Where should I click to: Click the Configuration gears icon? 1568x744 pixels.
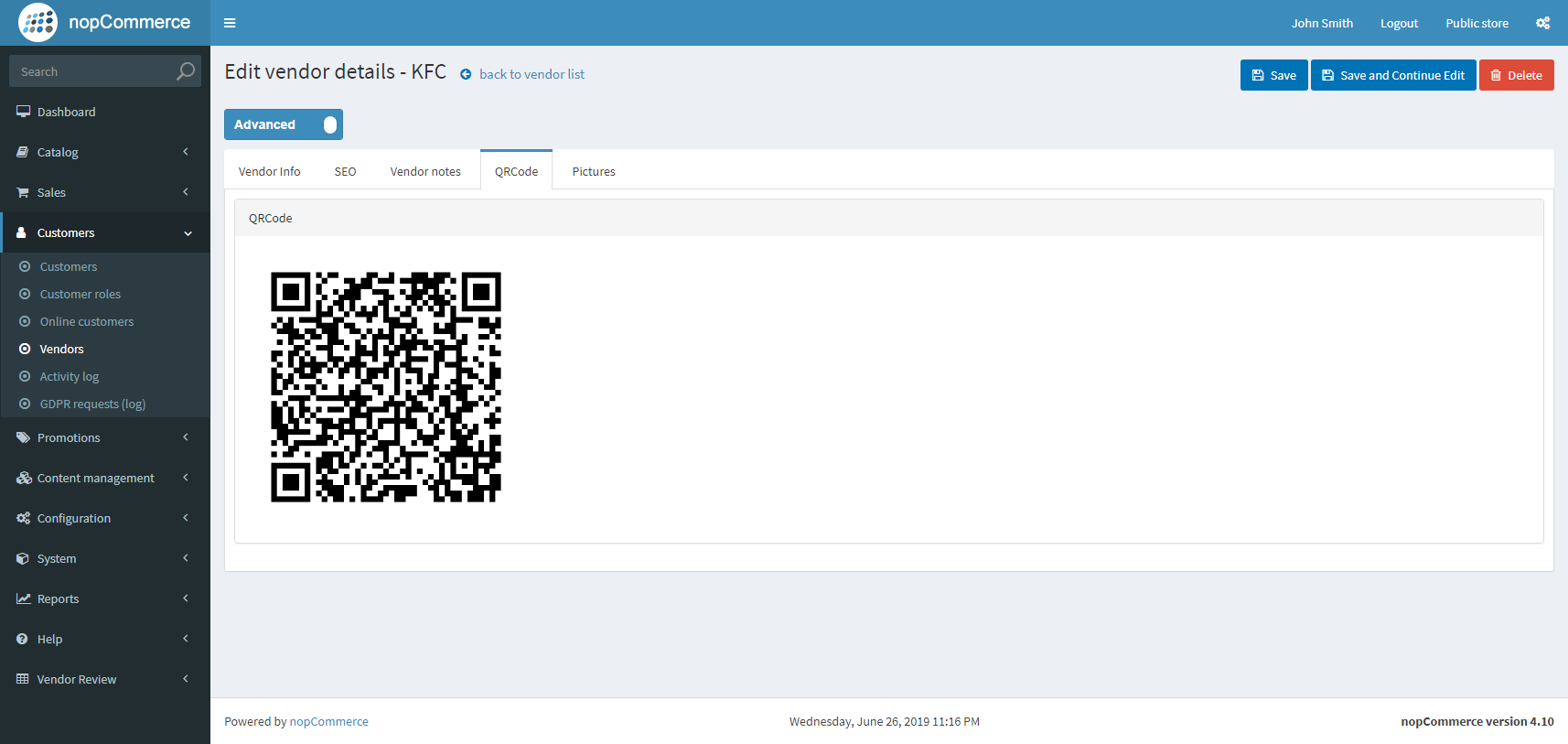[23, 518]
